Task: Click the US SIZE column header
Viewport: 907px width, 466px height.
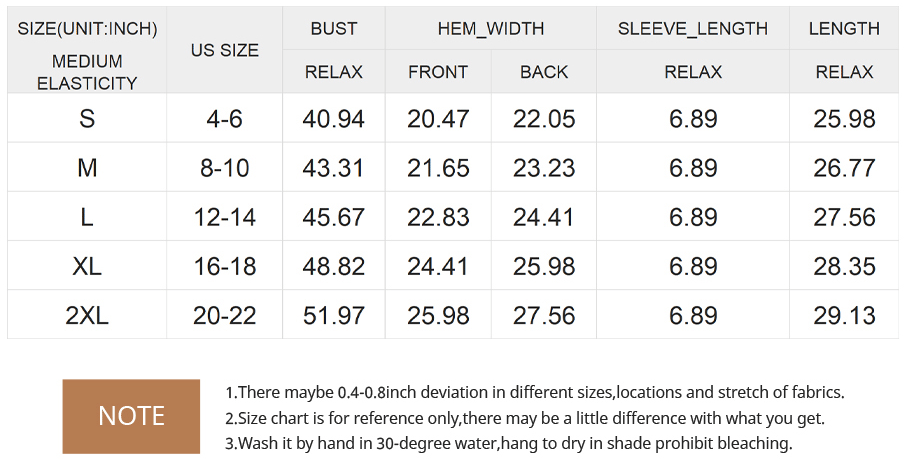Action: (x=225, y=50)
